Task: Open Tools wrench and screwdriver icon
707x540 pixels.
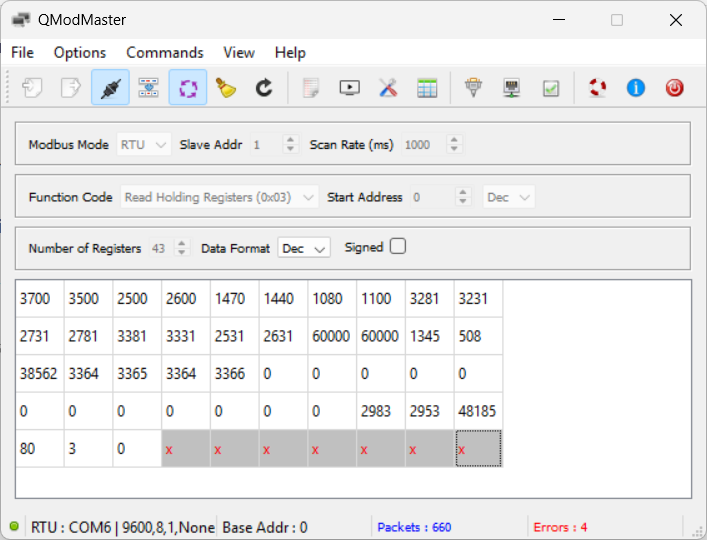Action: [388, 87]
